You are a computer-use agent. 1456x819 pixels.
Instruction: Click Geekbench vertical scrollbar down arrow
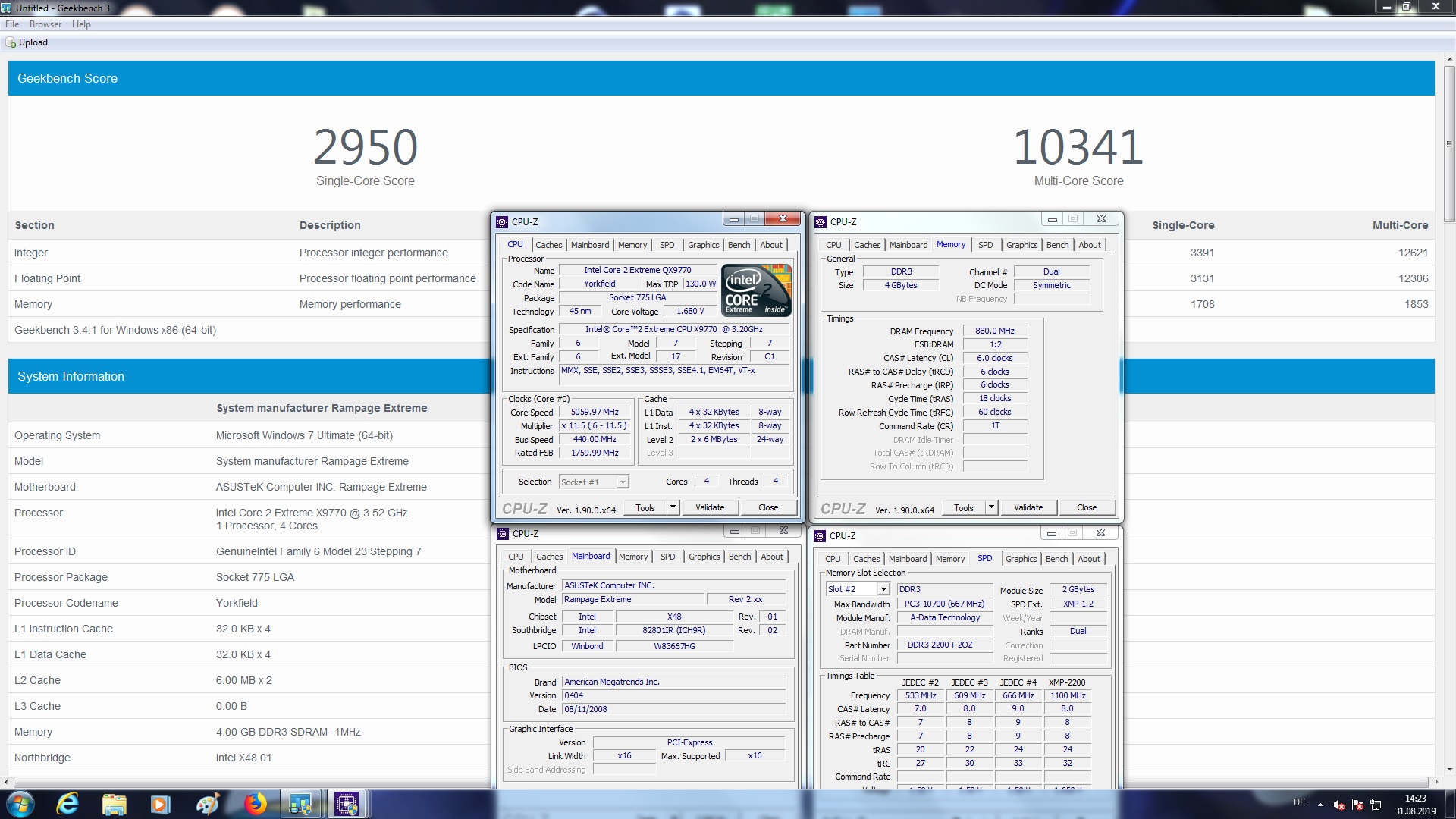pyautogui.click(x=1449, y=770)
